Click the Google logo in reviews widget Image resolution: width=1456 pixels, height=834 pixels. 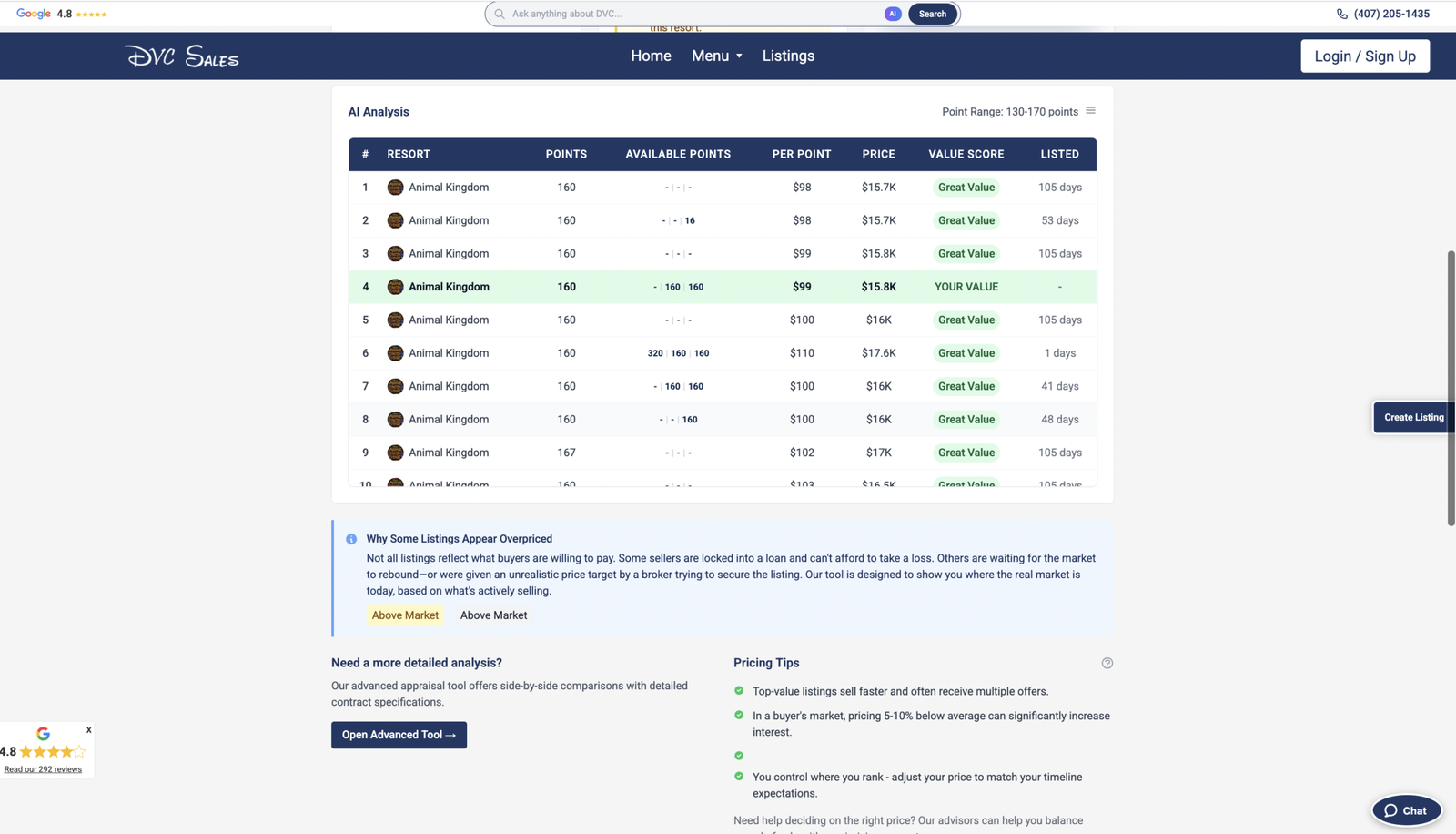43,734
